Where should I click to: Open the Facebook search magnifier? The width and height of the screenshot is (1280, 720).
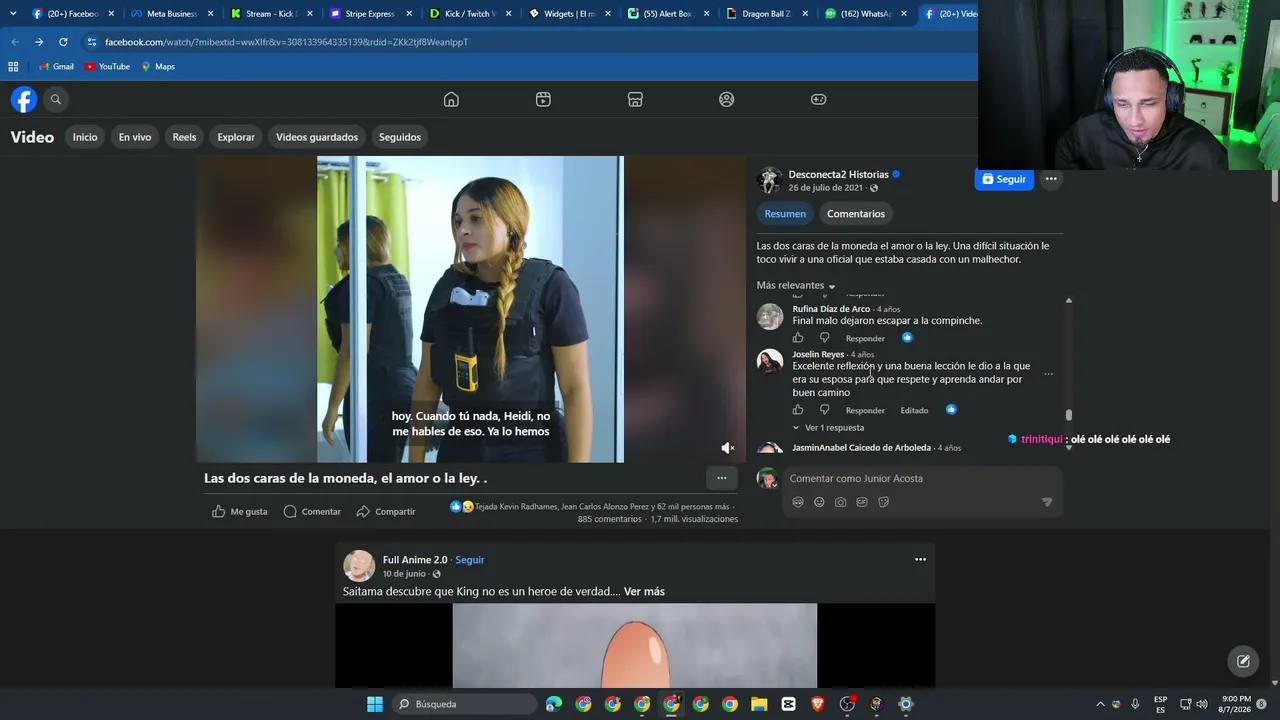coord(56,99)
